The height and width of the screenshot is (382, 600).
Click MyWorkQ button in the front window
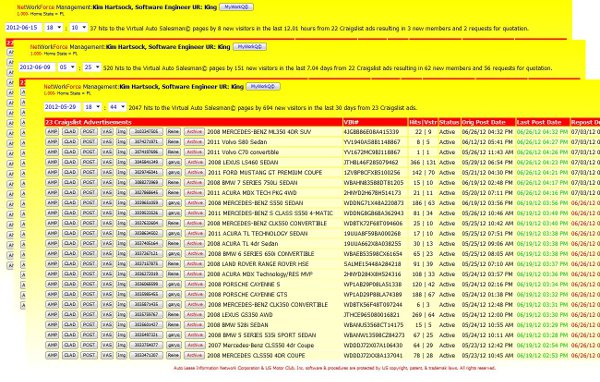click(x=263, y=87)
